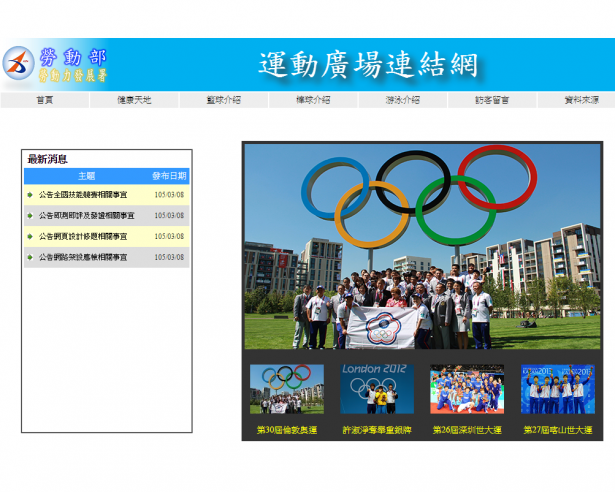The image size is (615, 492).
Task: Click the 最新消息 panel heading
Action: (47, 159)
